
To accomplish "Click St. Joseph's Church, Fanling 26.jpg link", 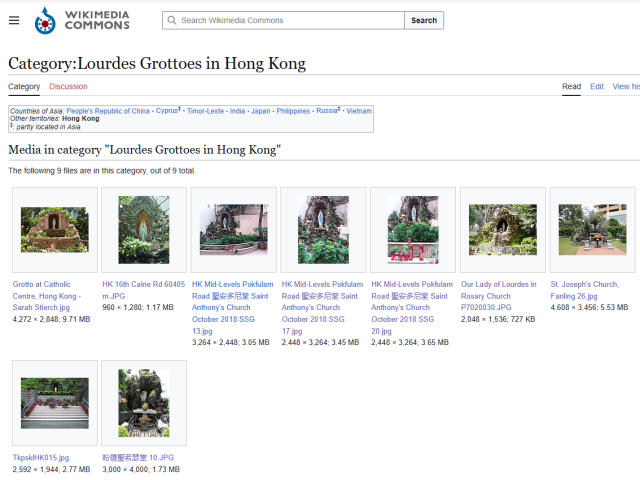I will coord(584,290).
